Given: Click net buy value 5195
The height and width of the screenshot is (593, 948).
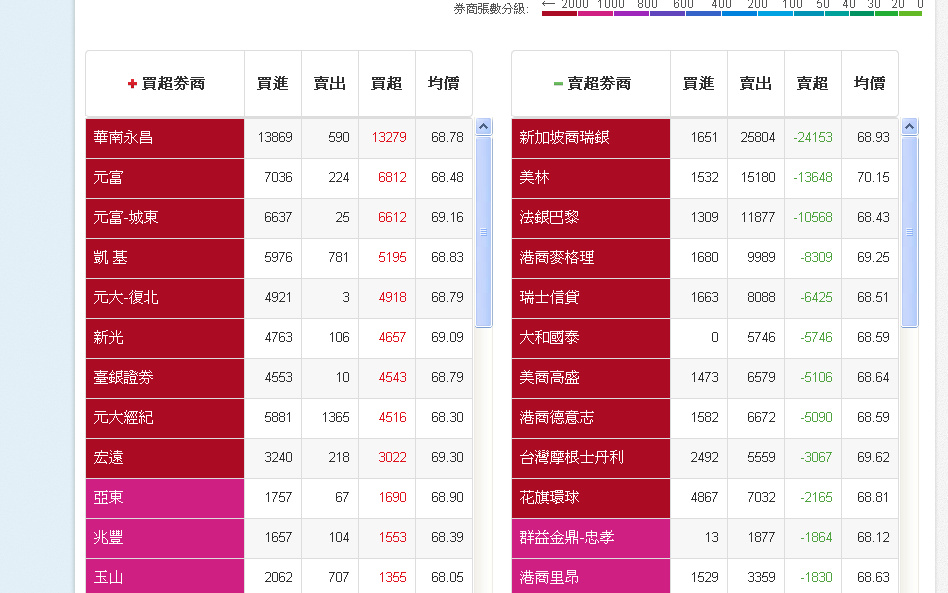Looking at the screenshot, I should pos(392,258).
